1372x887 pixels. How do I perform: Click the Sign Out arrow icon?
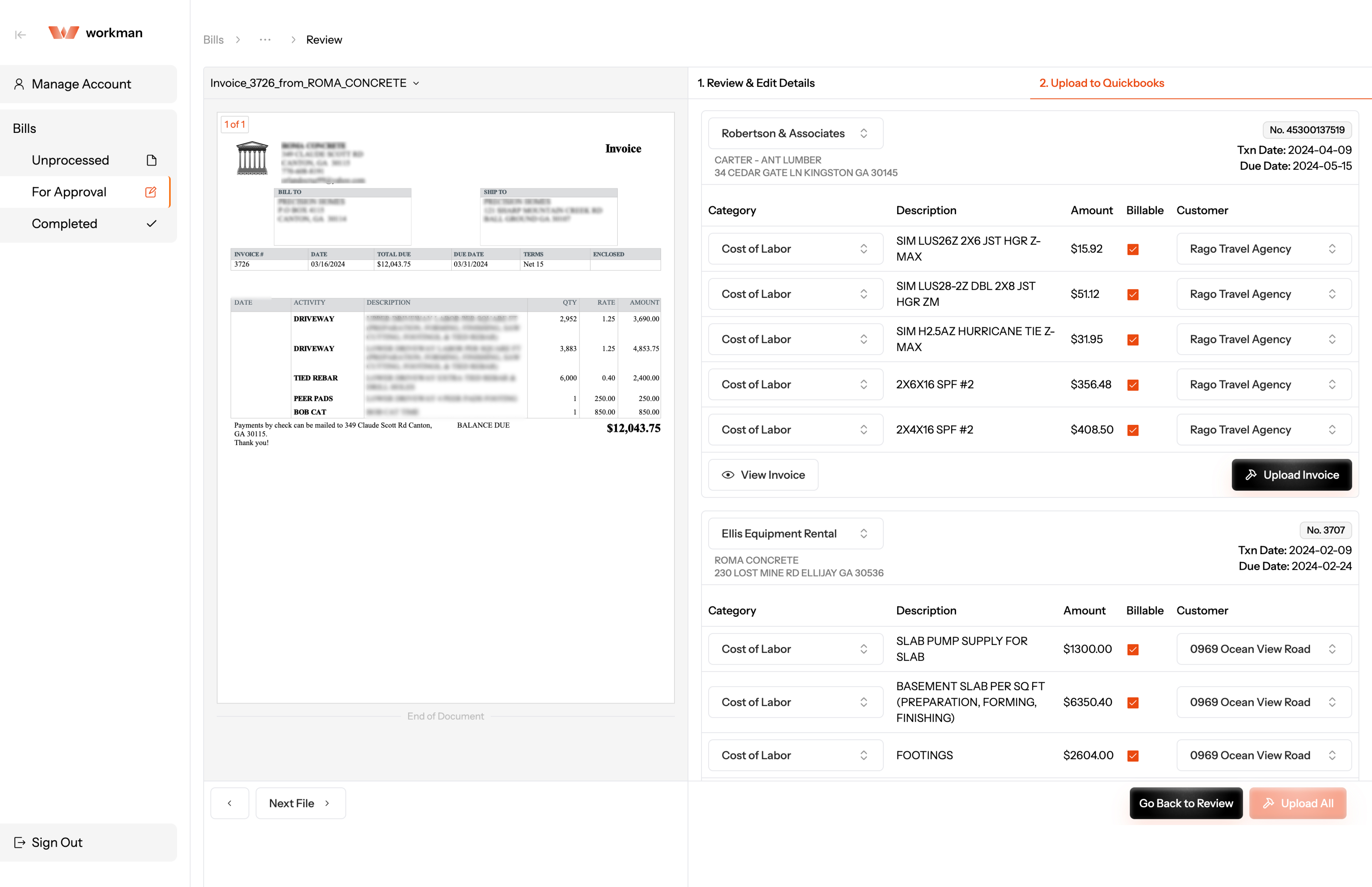click(x=20, y=842)
